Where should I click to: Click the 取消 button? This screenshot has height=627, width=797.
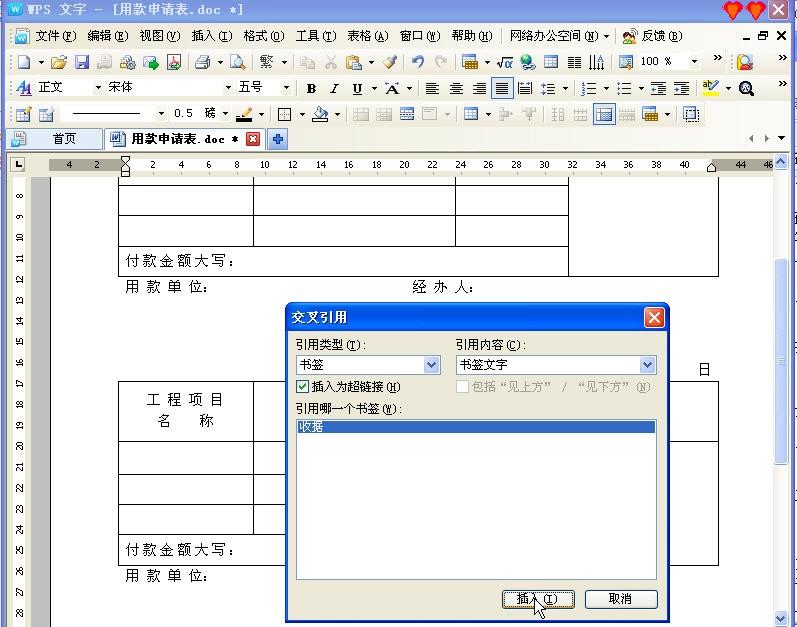(621, 599)
